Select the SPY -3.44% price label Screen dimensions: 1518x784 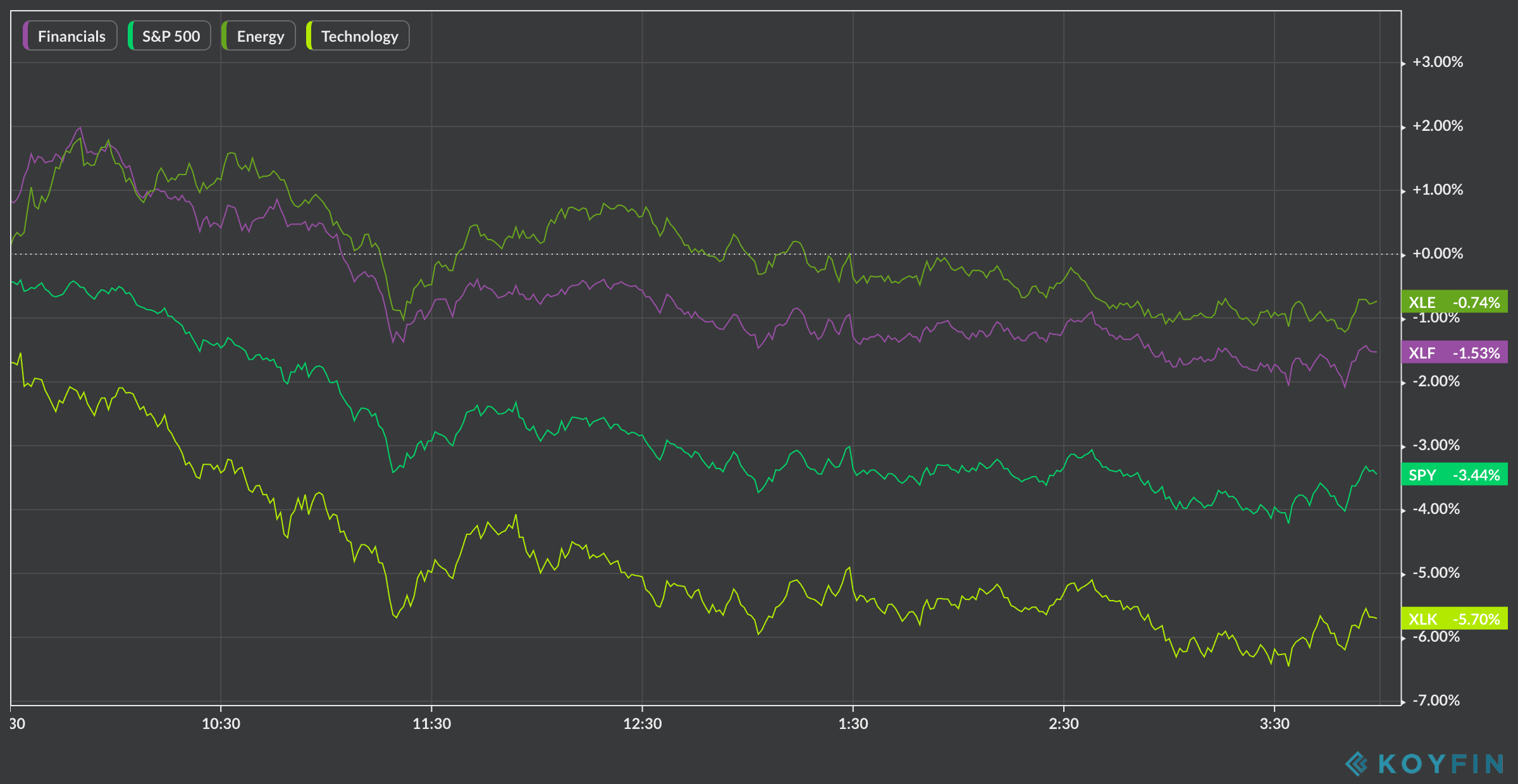[x=1454, y=475]
